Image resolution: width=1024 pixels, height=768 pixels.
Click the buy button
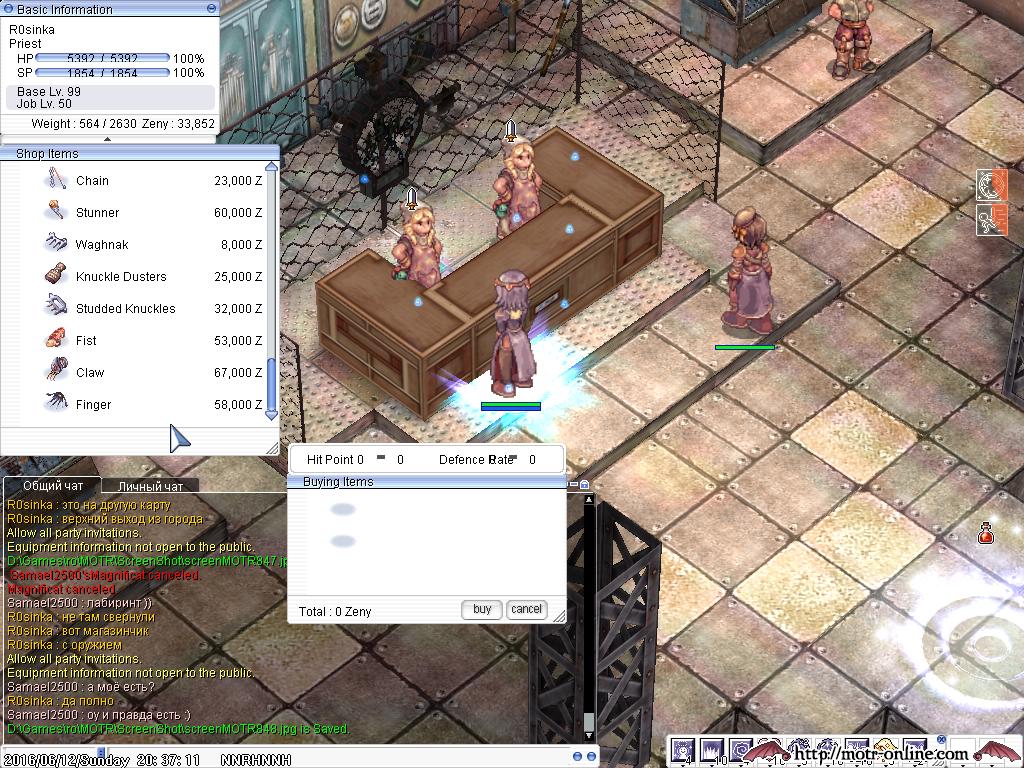click(x=482, y=609)
